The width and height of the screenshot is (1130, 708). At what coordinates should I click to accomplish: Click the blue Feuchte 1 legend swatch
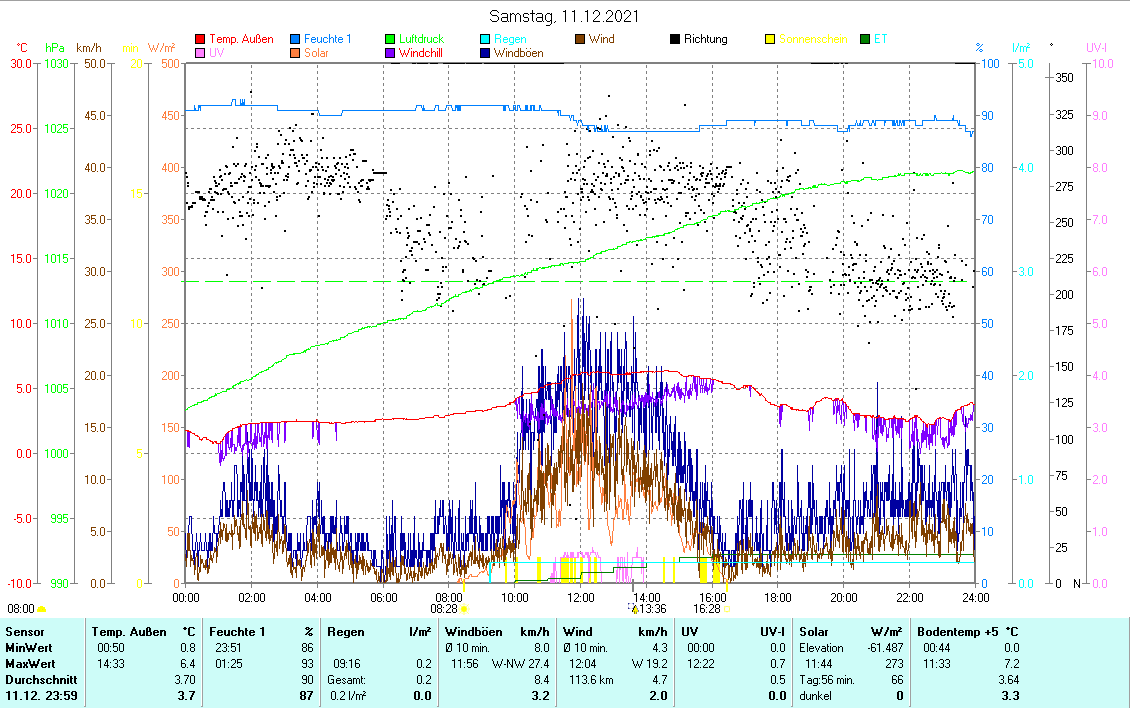click(297, 40)
